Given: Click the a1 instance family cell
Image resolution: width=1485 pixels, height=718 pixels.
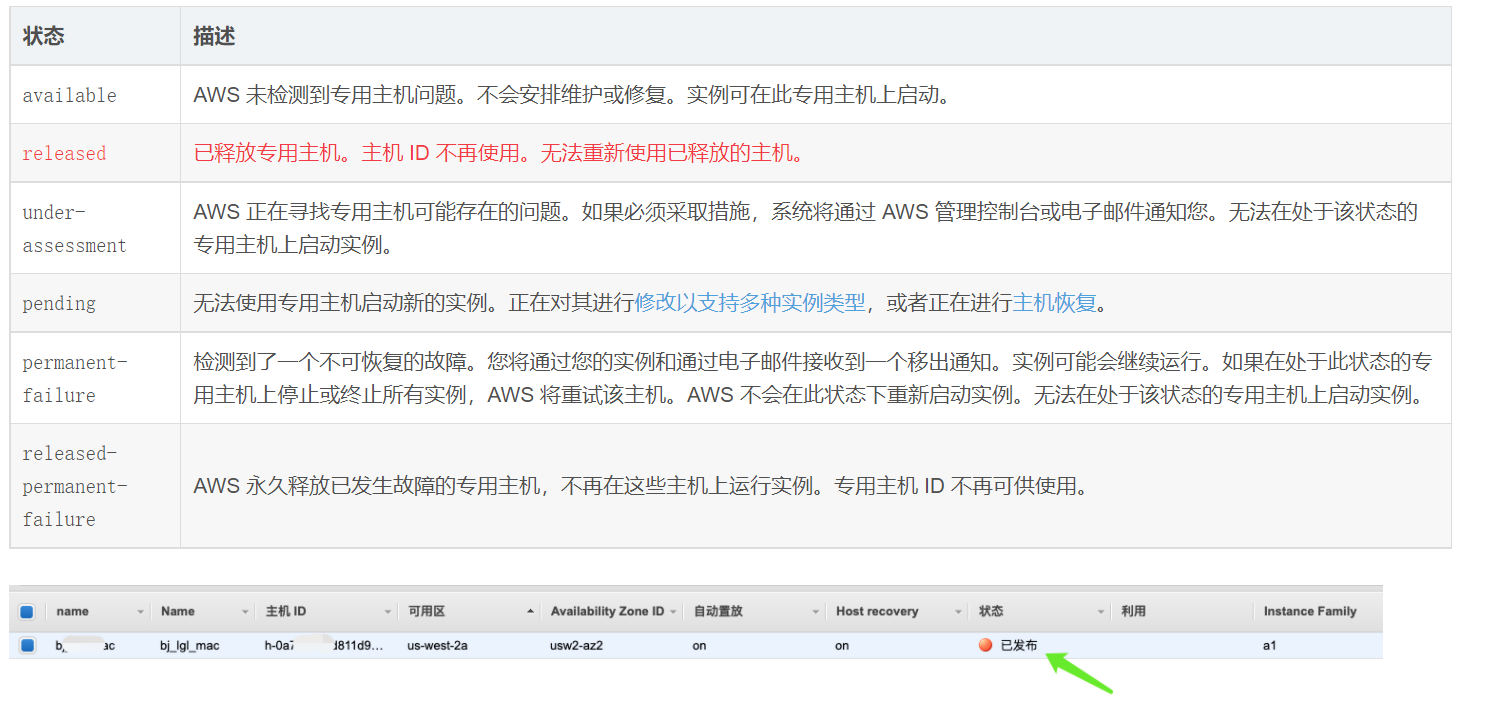Looking at the screenshot, I should click(x=1270, y=646).
